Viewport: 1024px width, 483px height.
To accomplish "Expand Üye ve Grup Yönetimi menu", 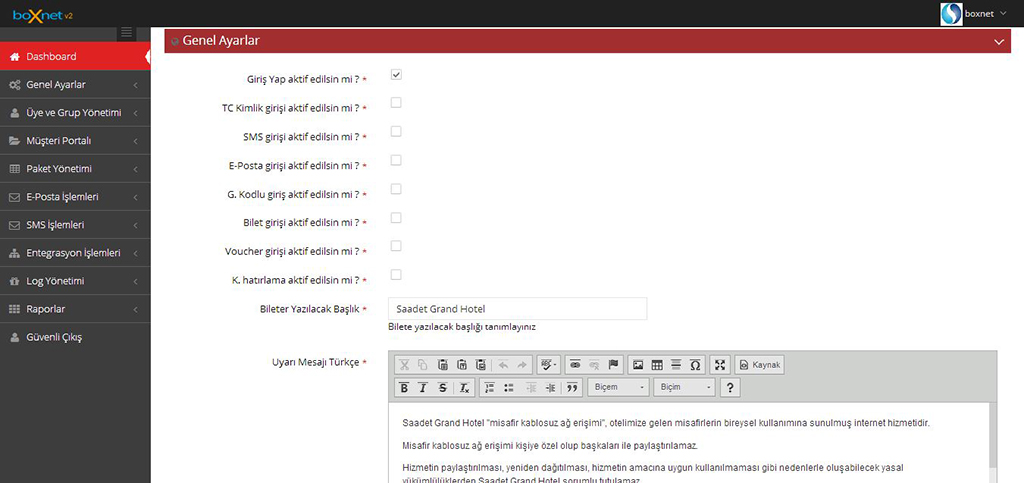I will coord(75,113).
